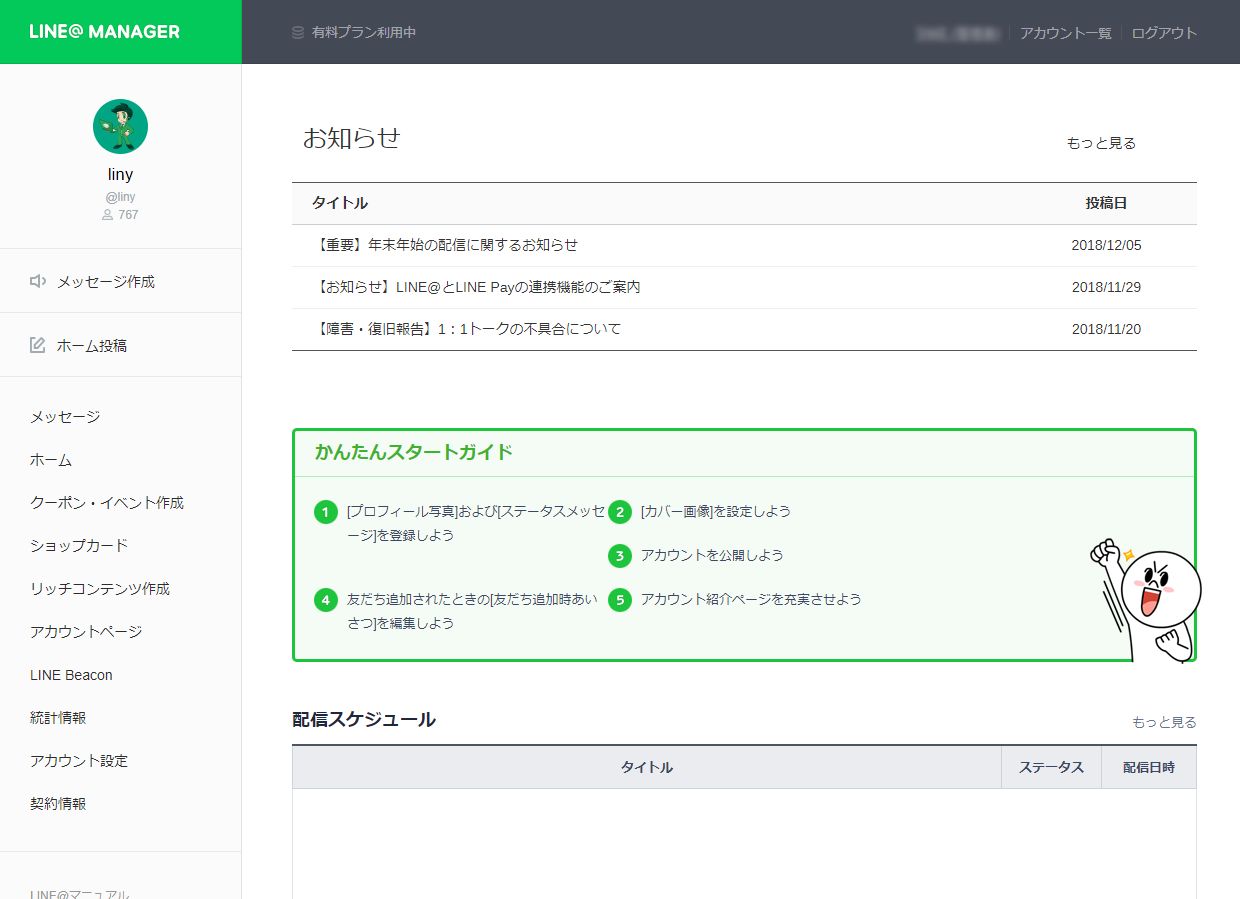The width and height of the screenshot is (1240, 899).
Task: Click the 有料プラン利用中 plan status text
Action: pos(364,33)
